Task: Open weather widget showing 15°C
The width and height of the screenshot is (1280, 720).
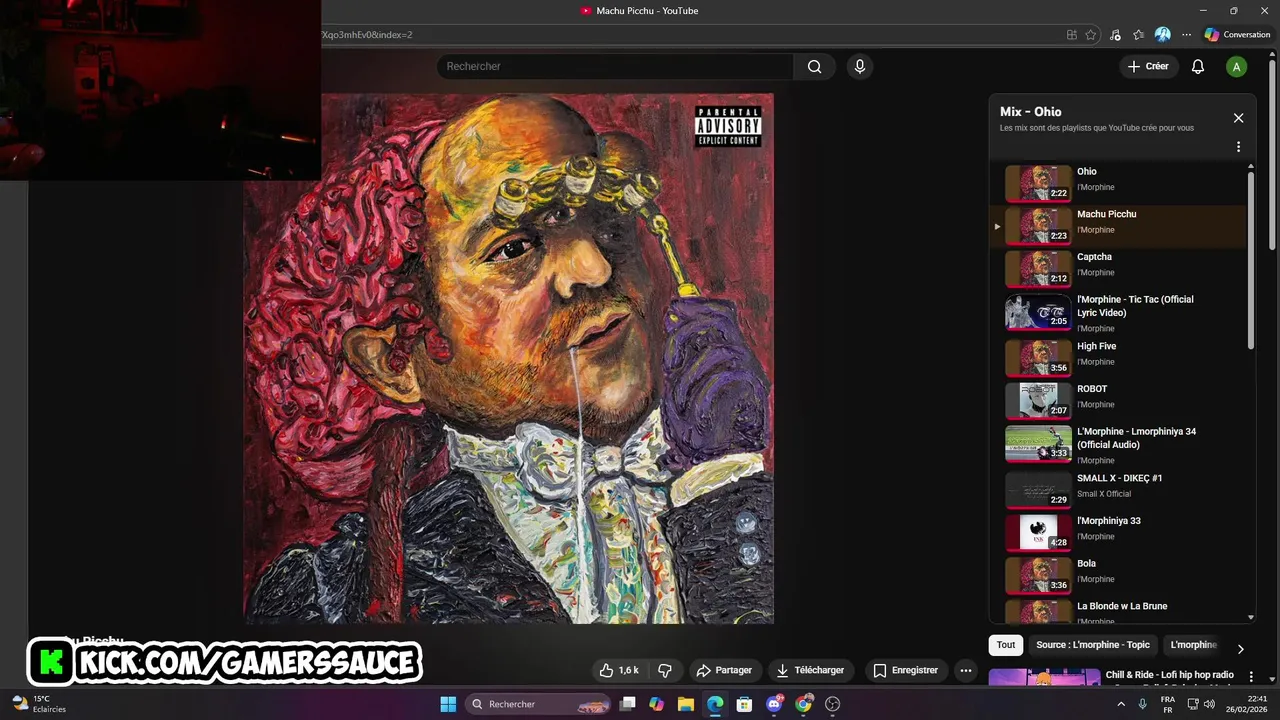Action: pos(38,704)
